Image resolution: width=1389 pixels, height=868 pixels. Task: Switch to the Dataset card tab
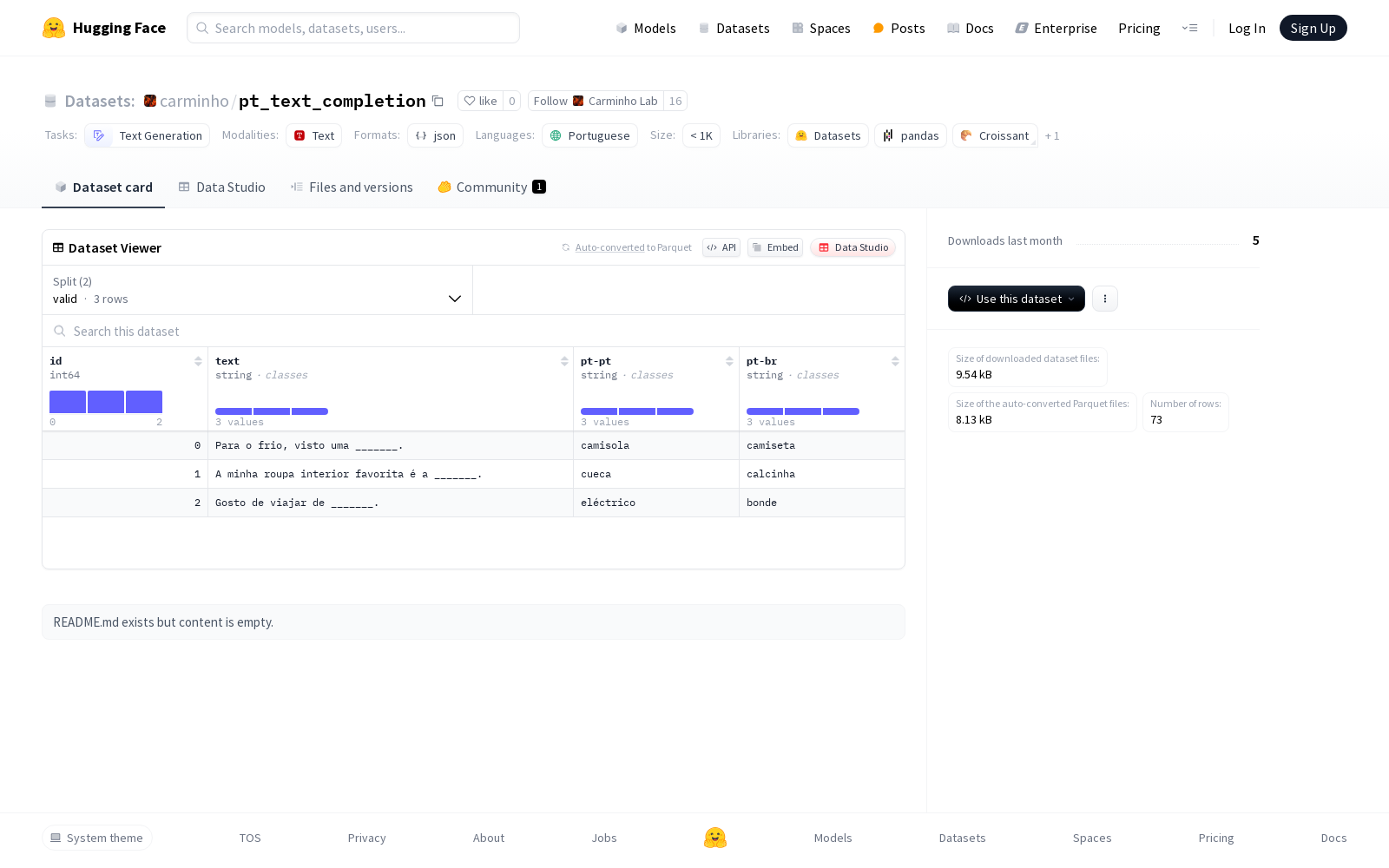(103, 187)
